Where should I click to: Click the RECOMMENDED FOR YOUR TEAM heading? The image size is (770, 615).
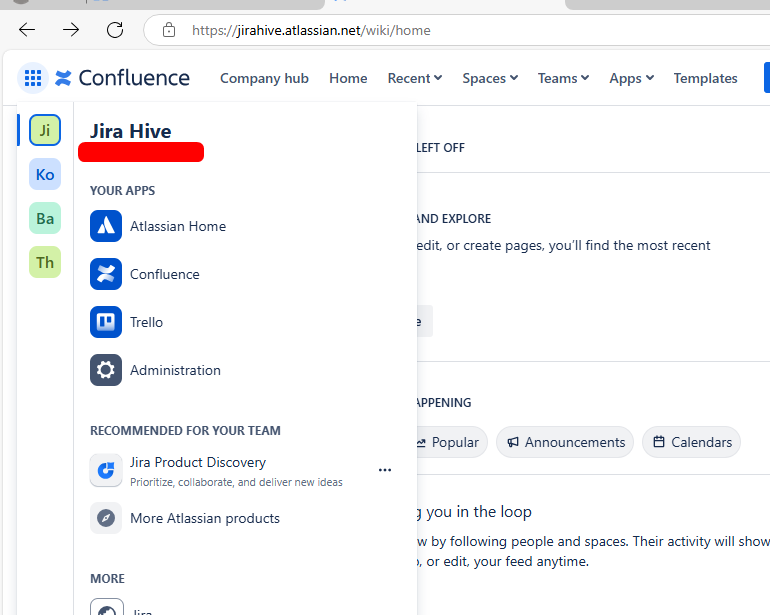click(x=185, y=431)
